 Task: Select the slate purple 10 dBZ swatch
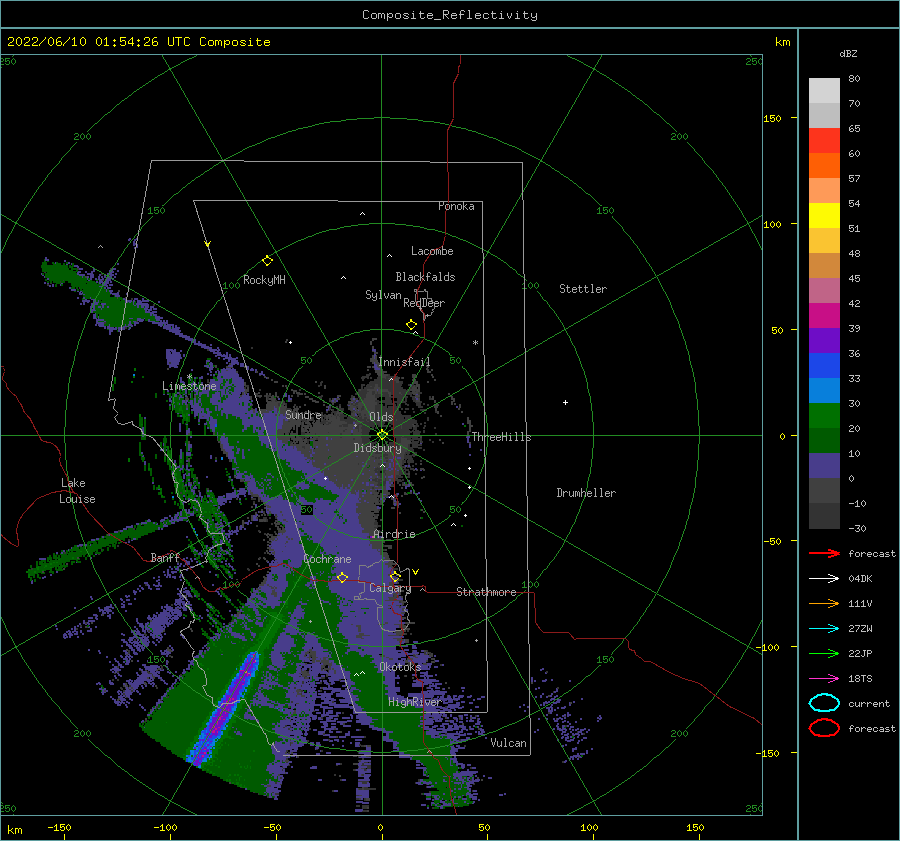(824, 465)
